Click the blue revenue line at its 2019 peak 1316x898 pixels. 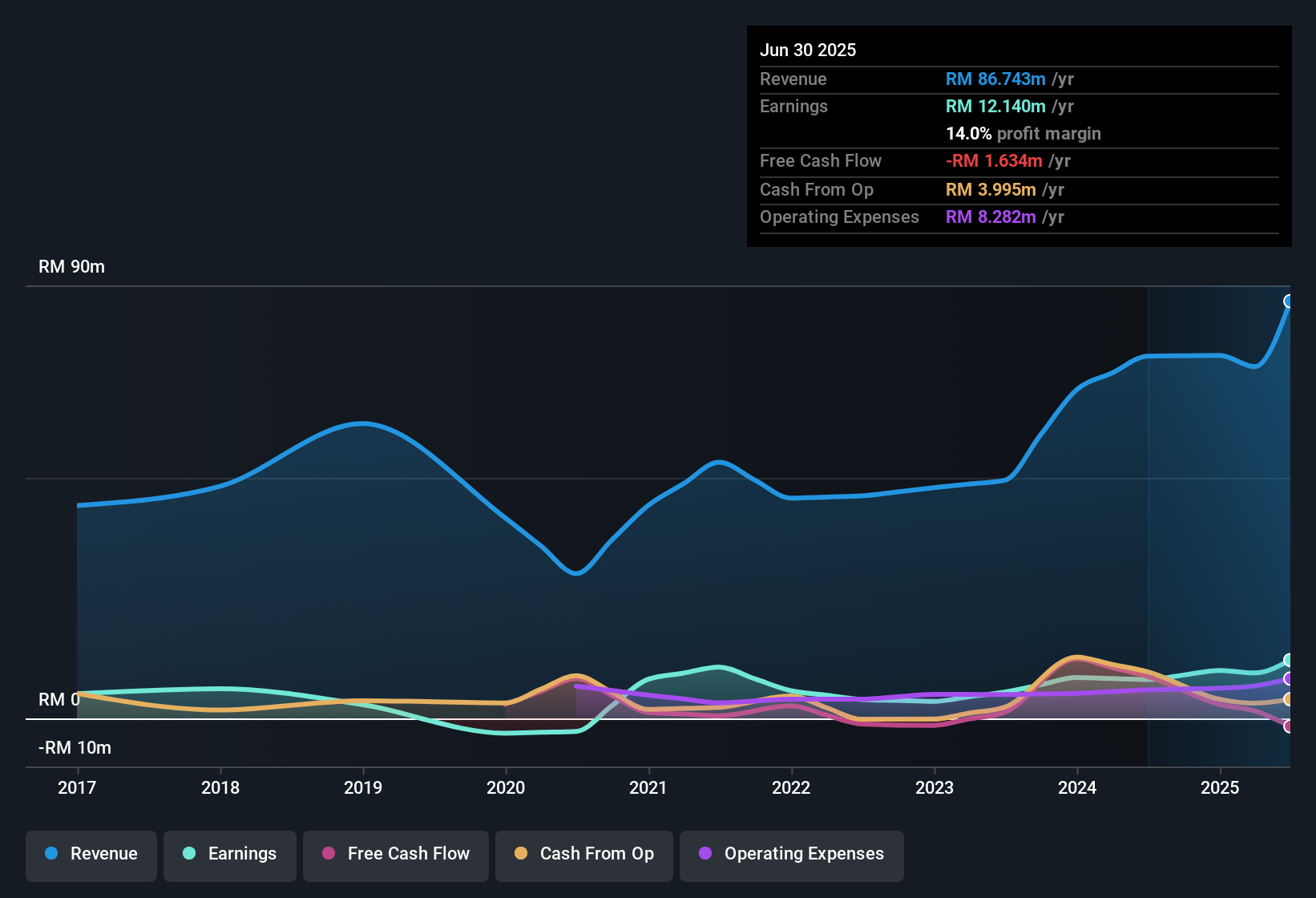point(361,423)
